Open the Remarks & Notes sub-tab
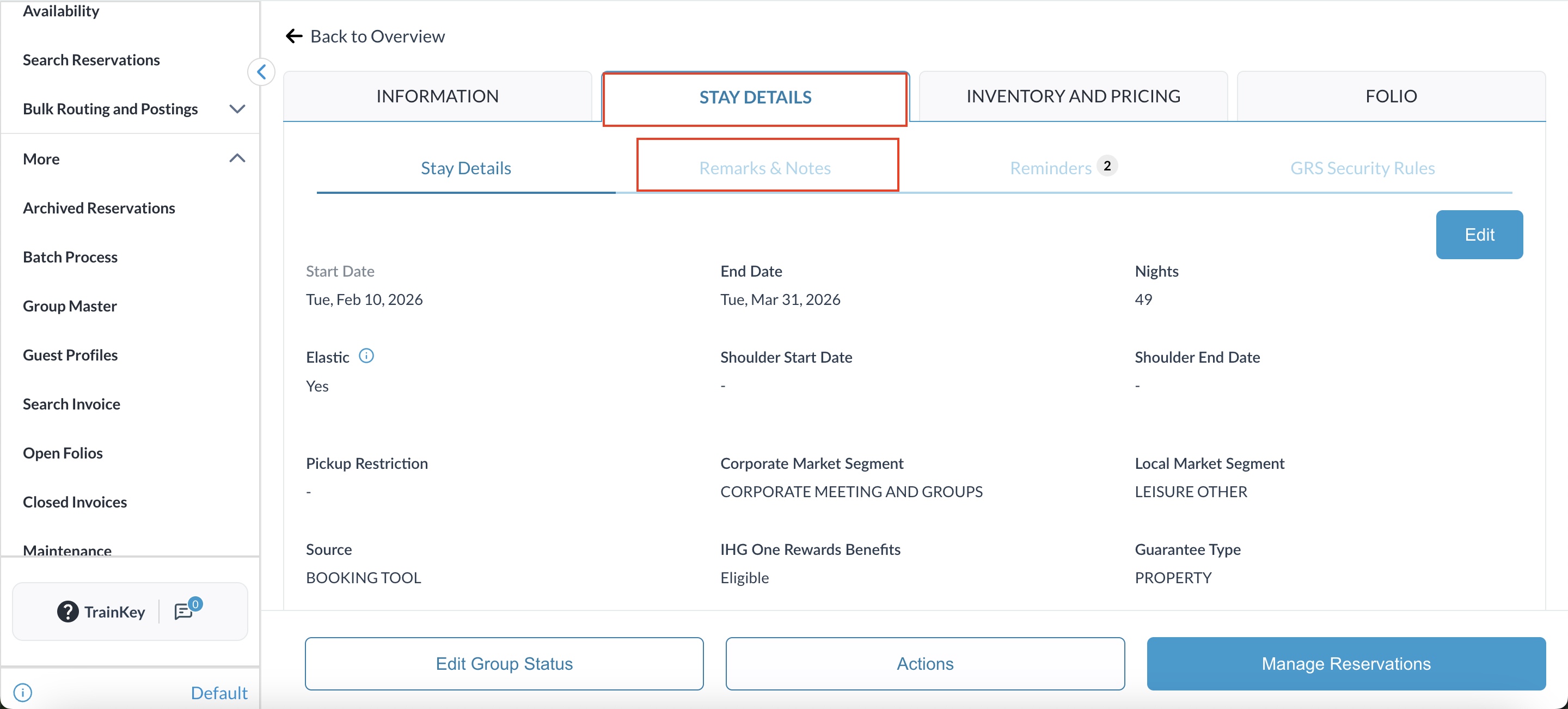Image resolution: width=1568 pixels, height=709 pixels. tap(764, 168)
